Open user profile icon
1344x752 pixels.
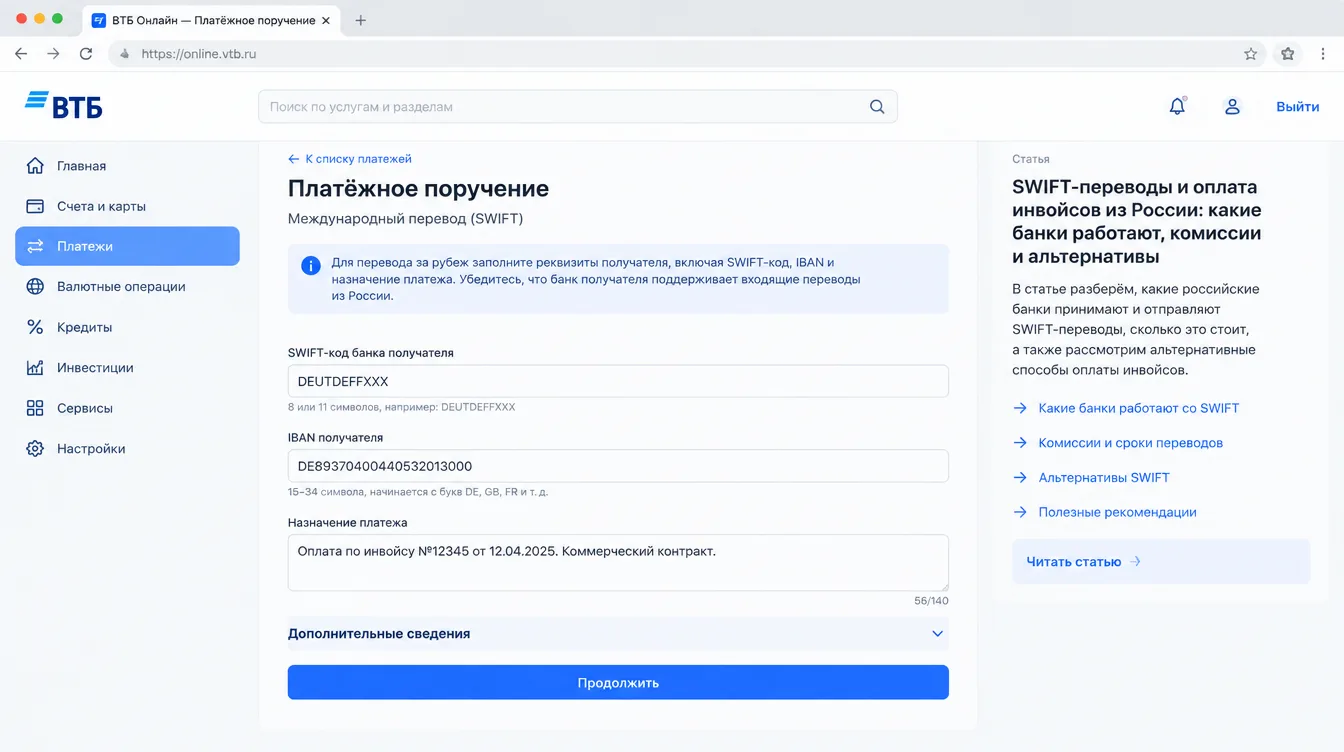click(1232, 106)
